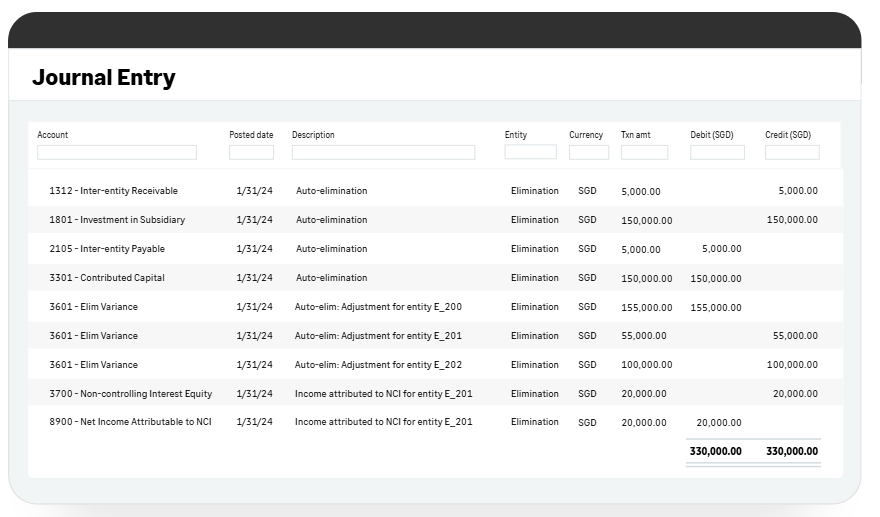Click the Auto-elimination description for Inter-entity Payable
Image resolution: width=880 pixels, height=517 pixels.
332,249
